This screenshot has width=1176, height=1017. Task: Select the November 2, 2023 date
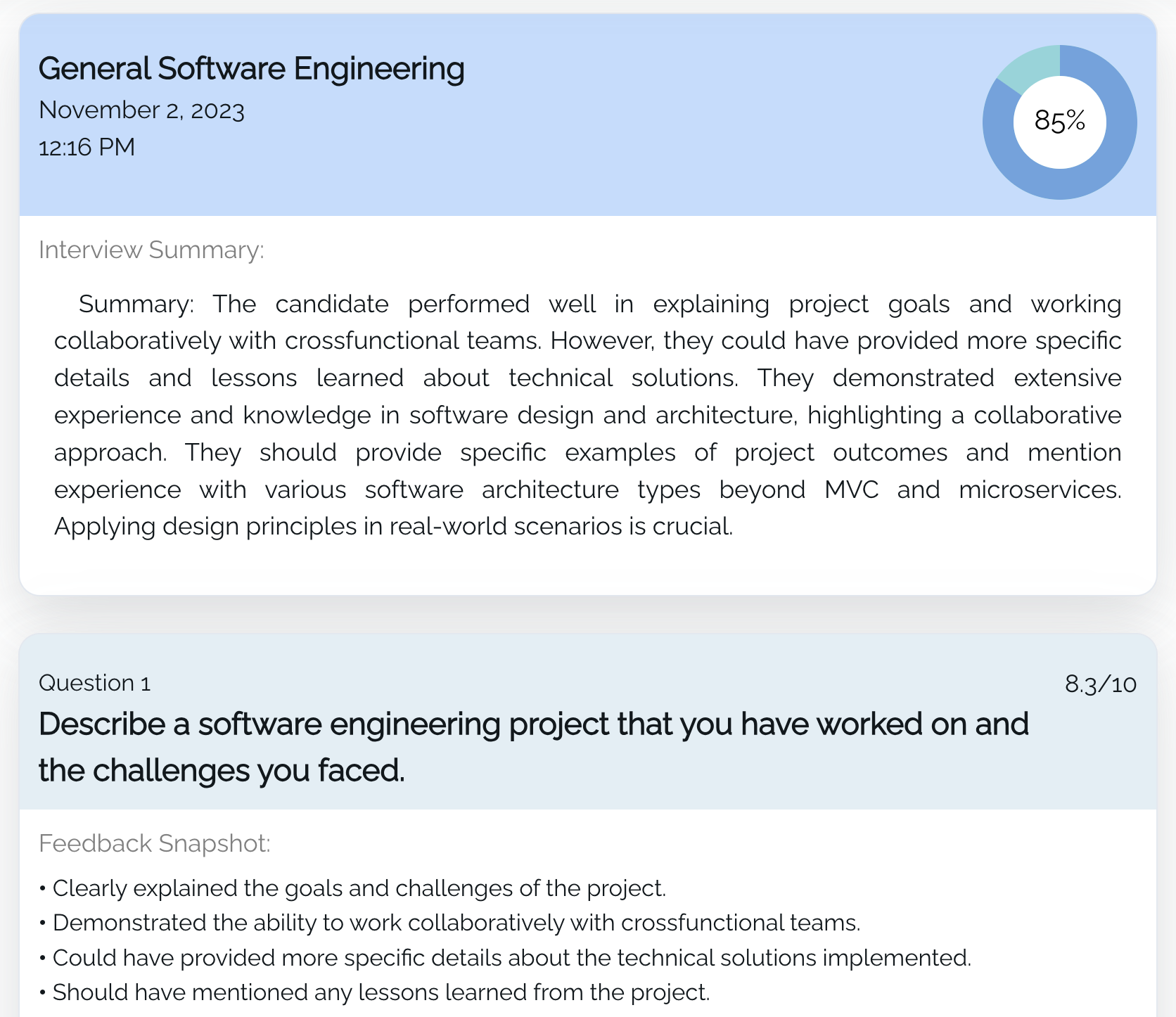click(141, 110)
